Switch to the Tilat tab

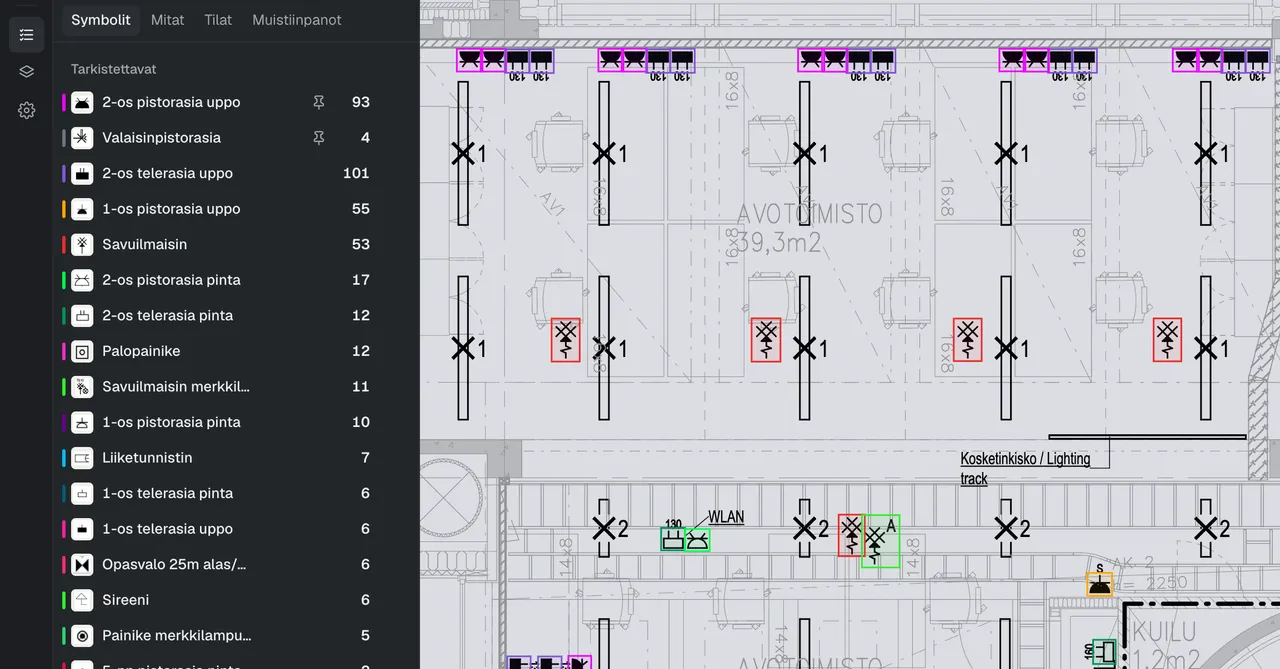[218, 20]
